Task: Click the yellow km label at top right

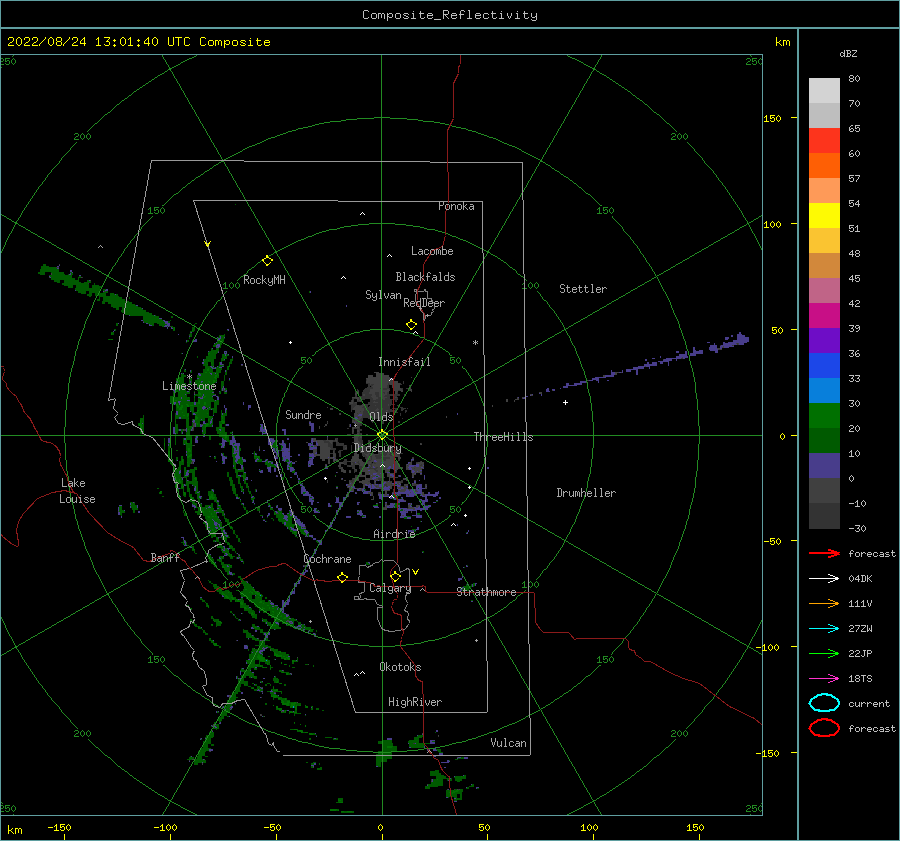Action: pyautogui.click(x=782, y=42)
